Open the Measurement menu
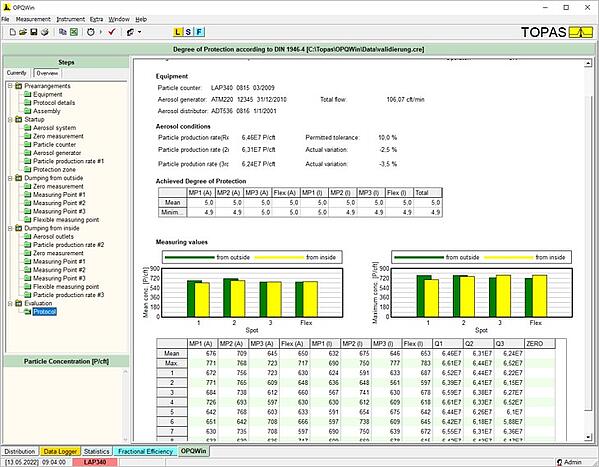The height and width of the screenshot is (467, 599). point(33,19)
